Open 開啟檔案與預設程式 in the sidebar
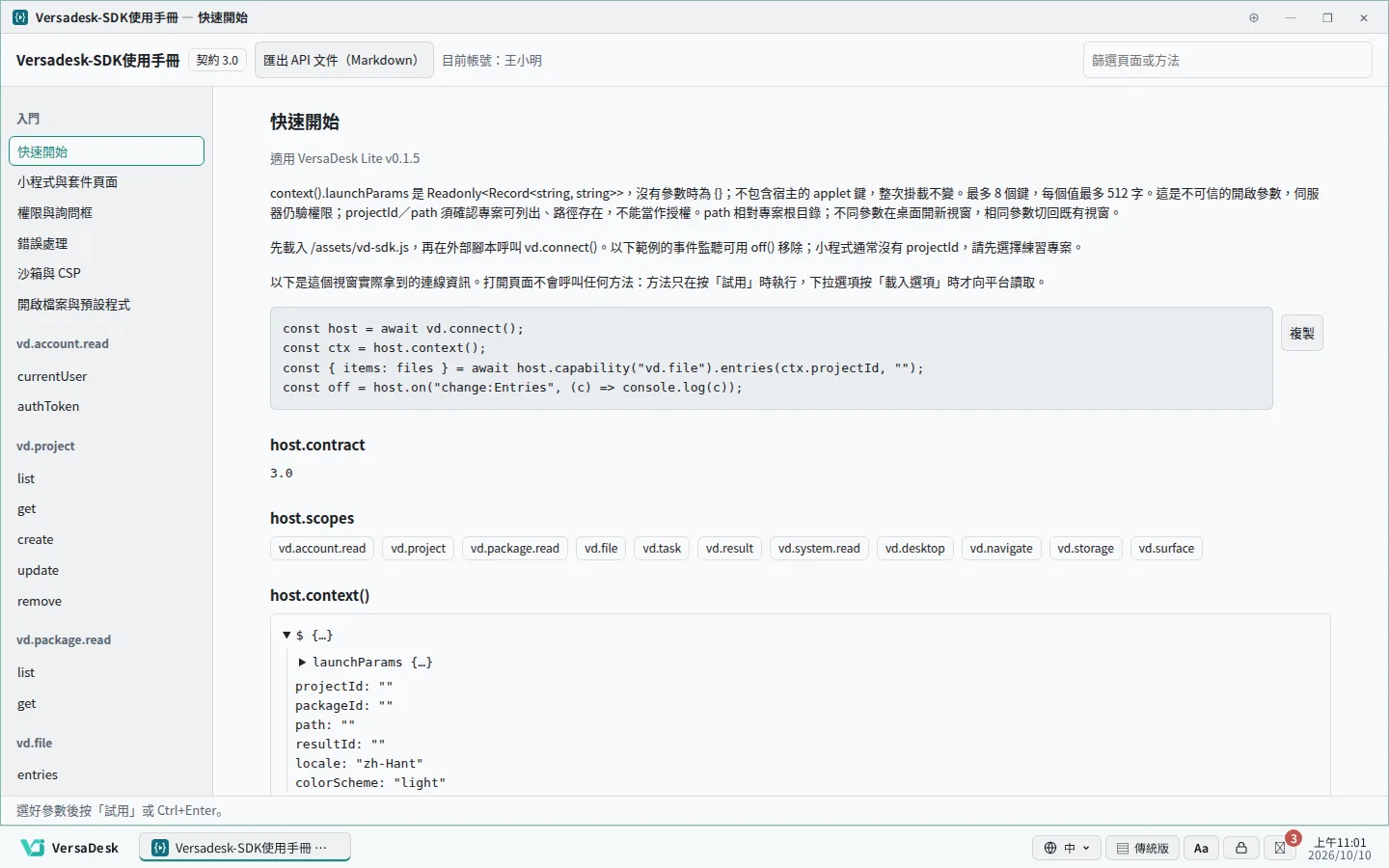 coord(106,305)
